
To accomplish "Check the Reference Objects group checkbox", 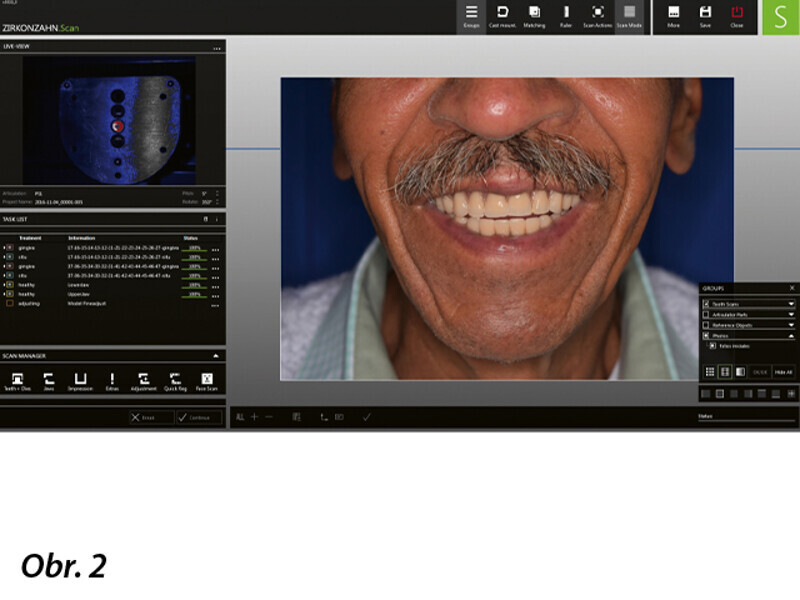I will click(x=706, y=325).
